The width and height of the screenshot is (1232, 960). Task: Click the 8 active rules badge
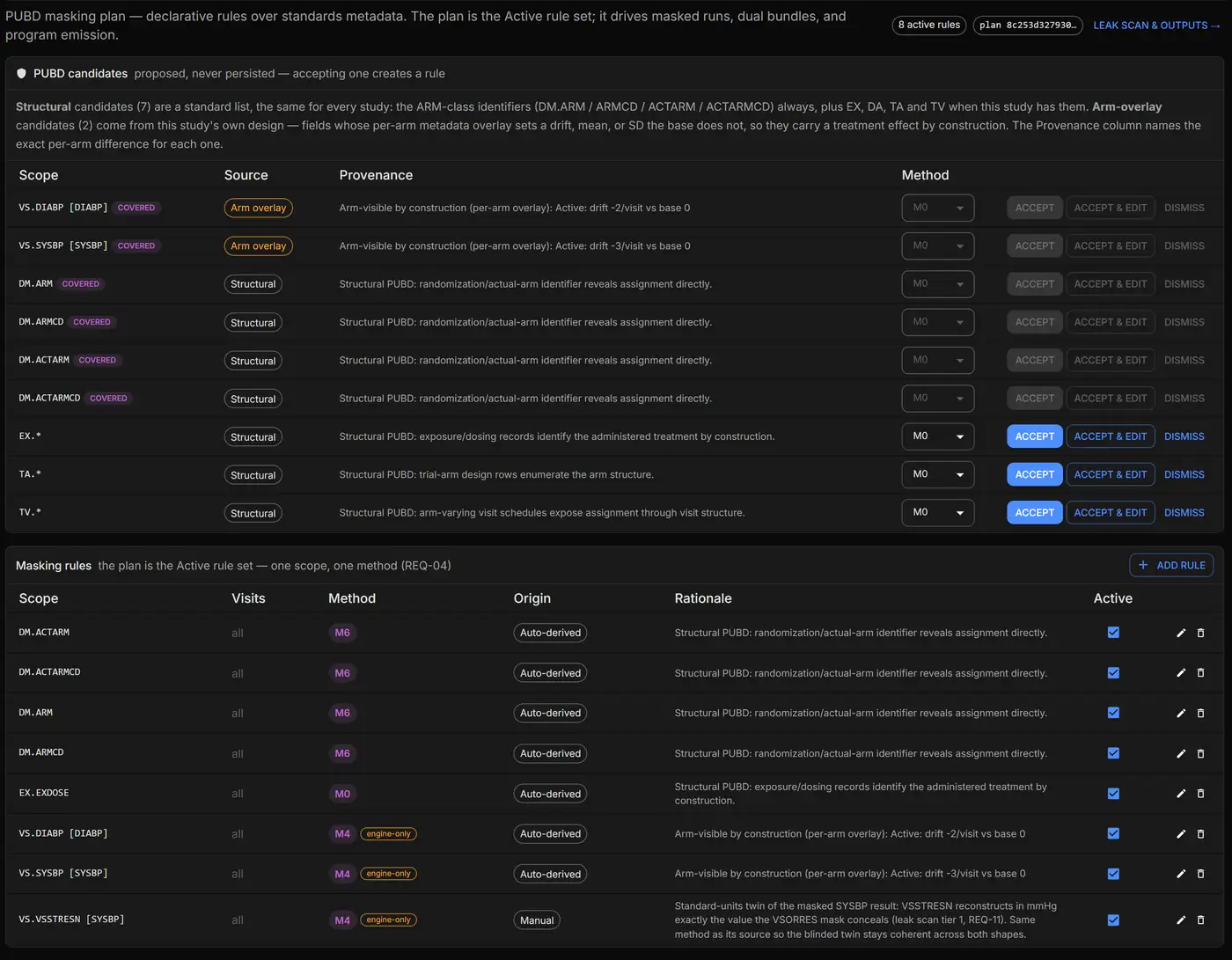tap(929, 26)
